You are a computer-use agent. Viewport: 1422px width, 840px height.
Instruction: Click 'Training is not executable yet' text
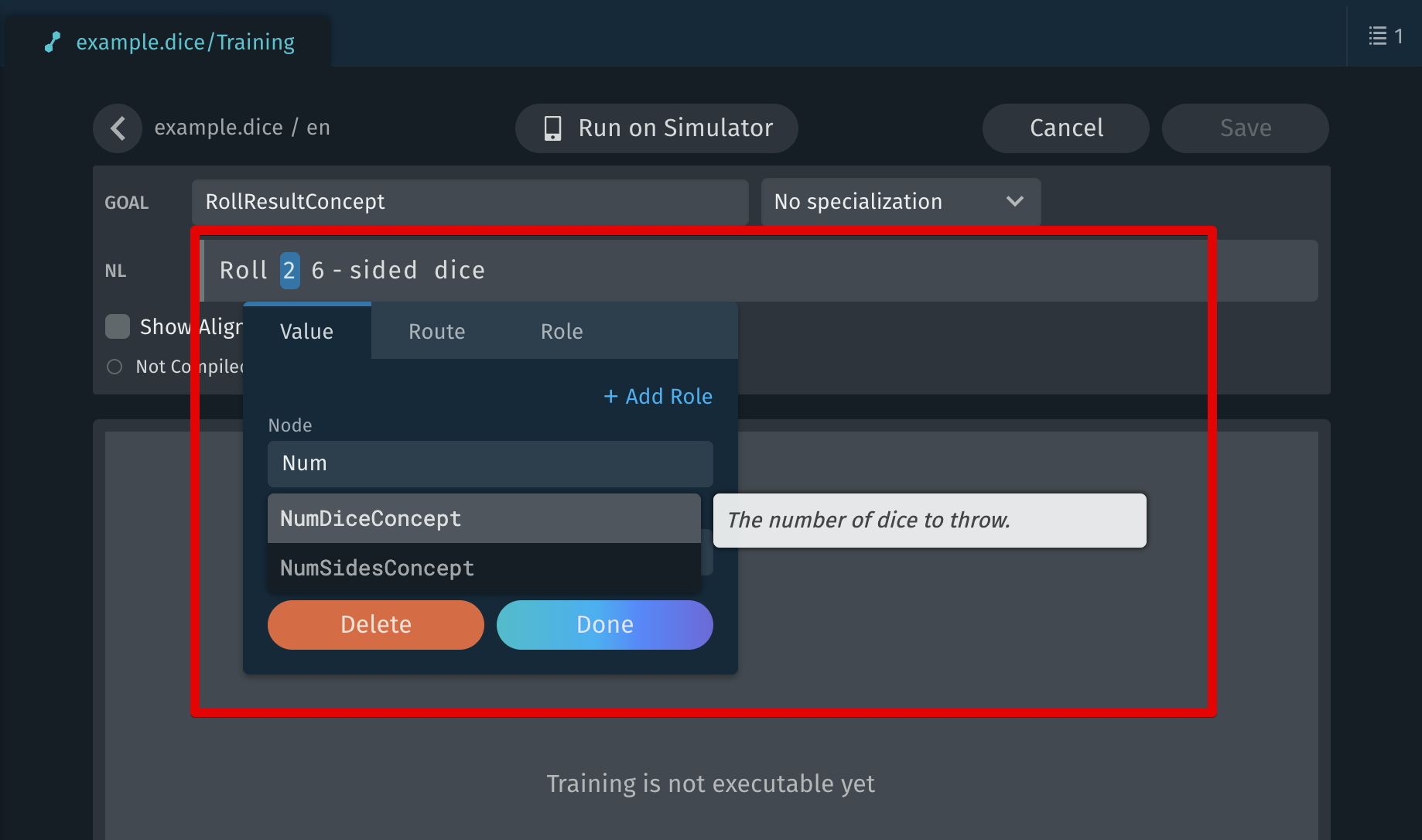(x=711, y=784)
